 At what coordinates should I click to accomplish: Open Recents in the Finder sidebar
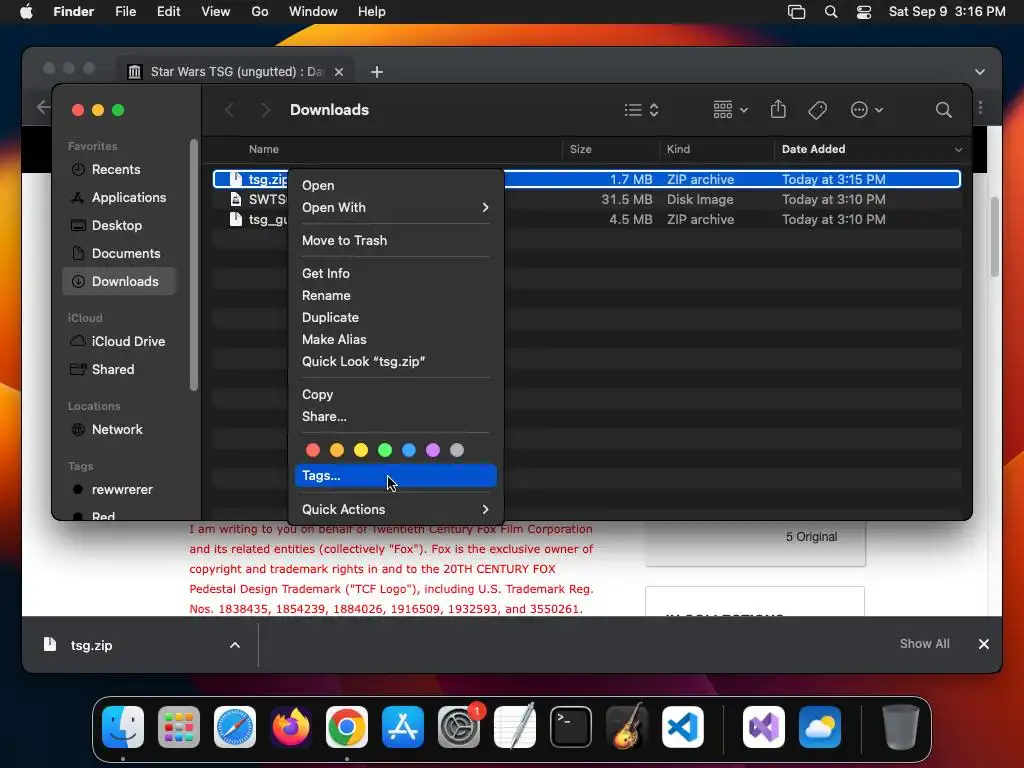[x=119, y=170]
